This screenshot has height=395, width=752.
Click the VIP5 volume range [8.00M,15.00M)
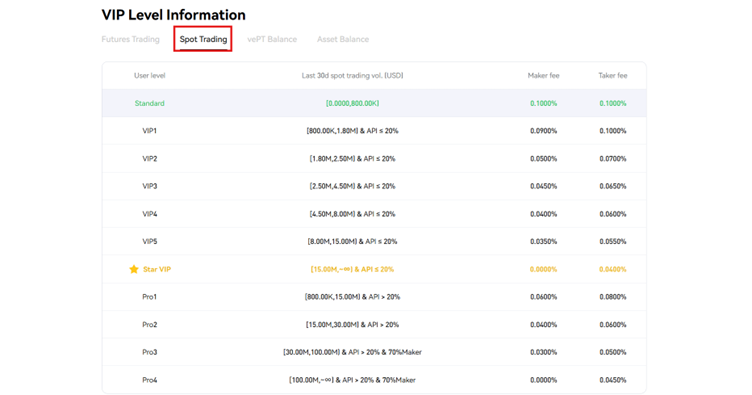(x=352, y=242)
